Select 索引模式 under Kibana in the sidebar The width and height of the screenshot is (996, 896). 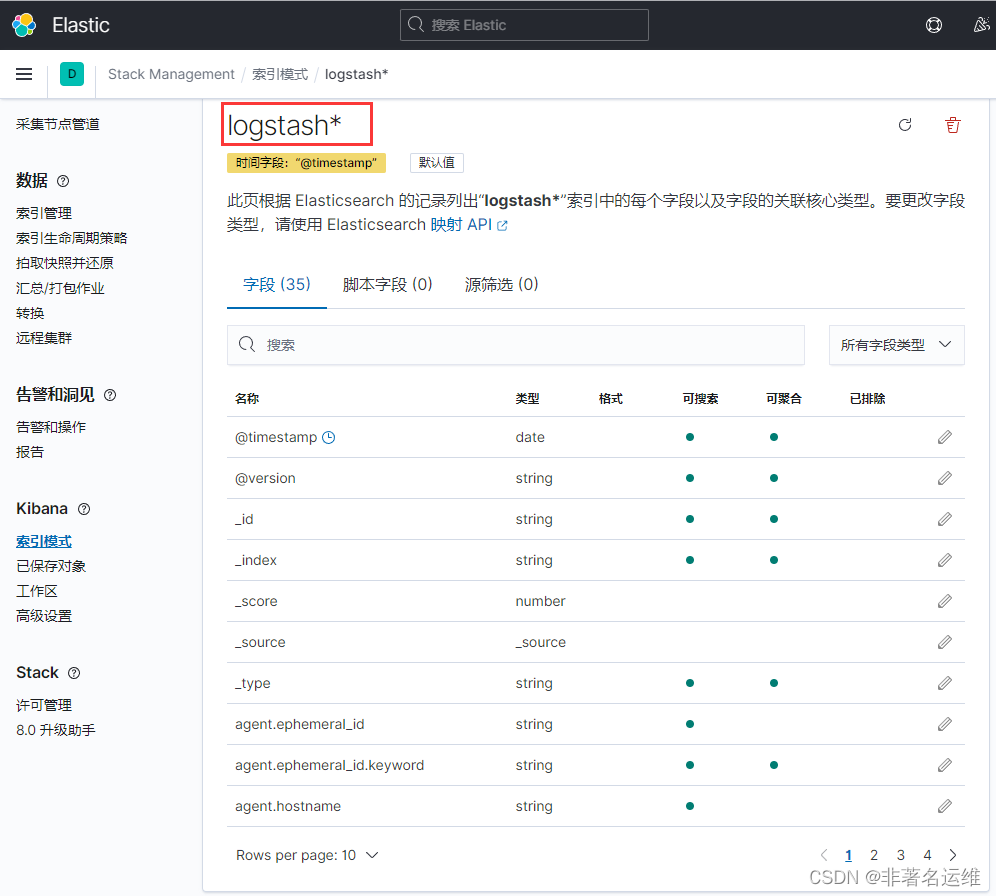44,541
